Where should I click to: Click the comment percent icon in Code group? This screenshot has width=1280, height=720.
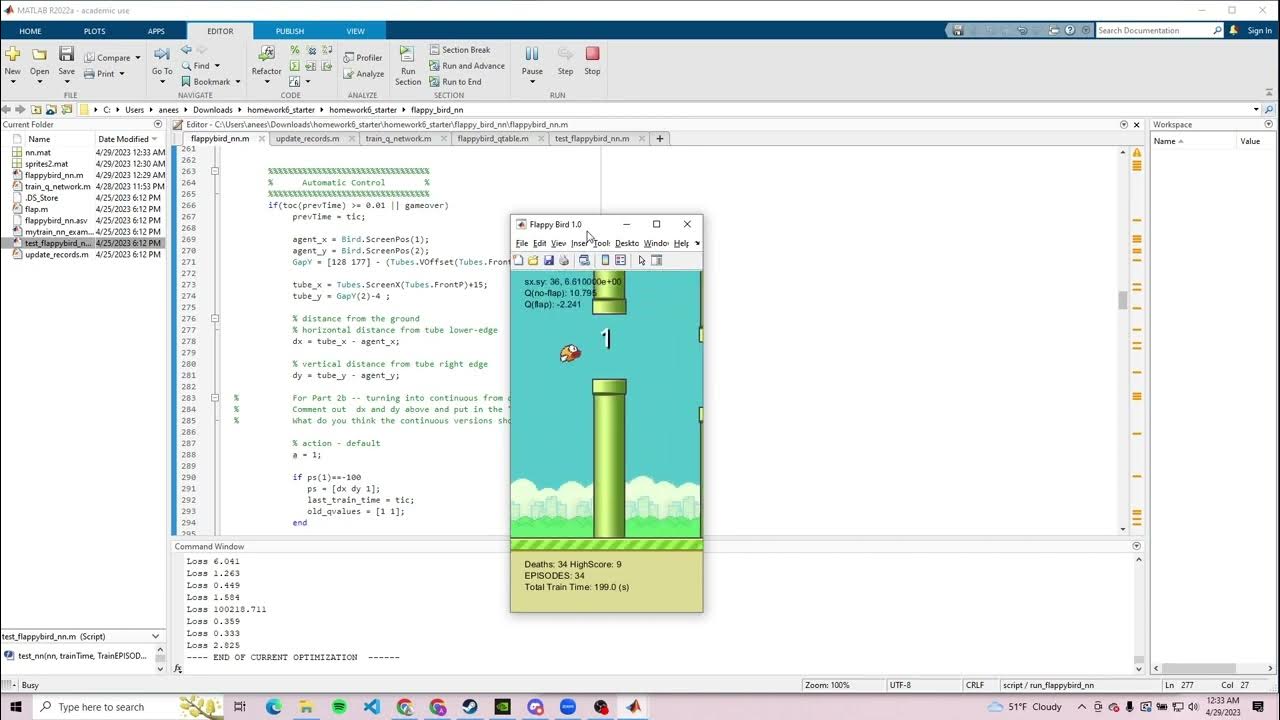(x=295, y=50)
